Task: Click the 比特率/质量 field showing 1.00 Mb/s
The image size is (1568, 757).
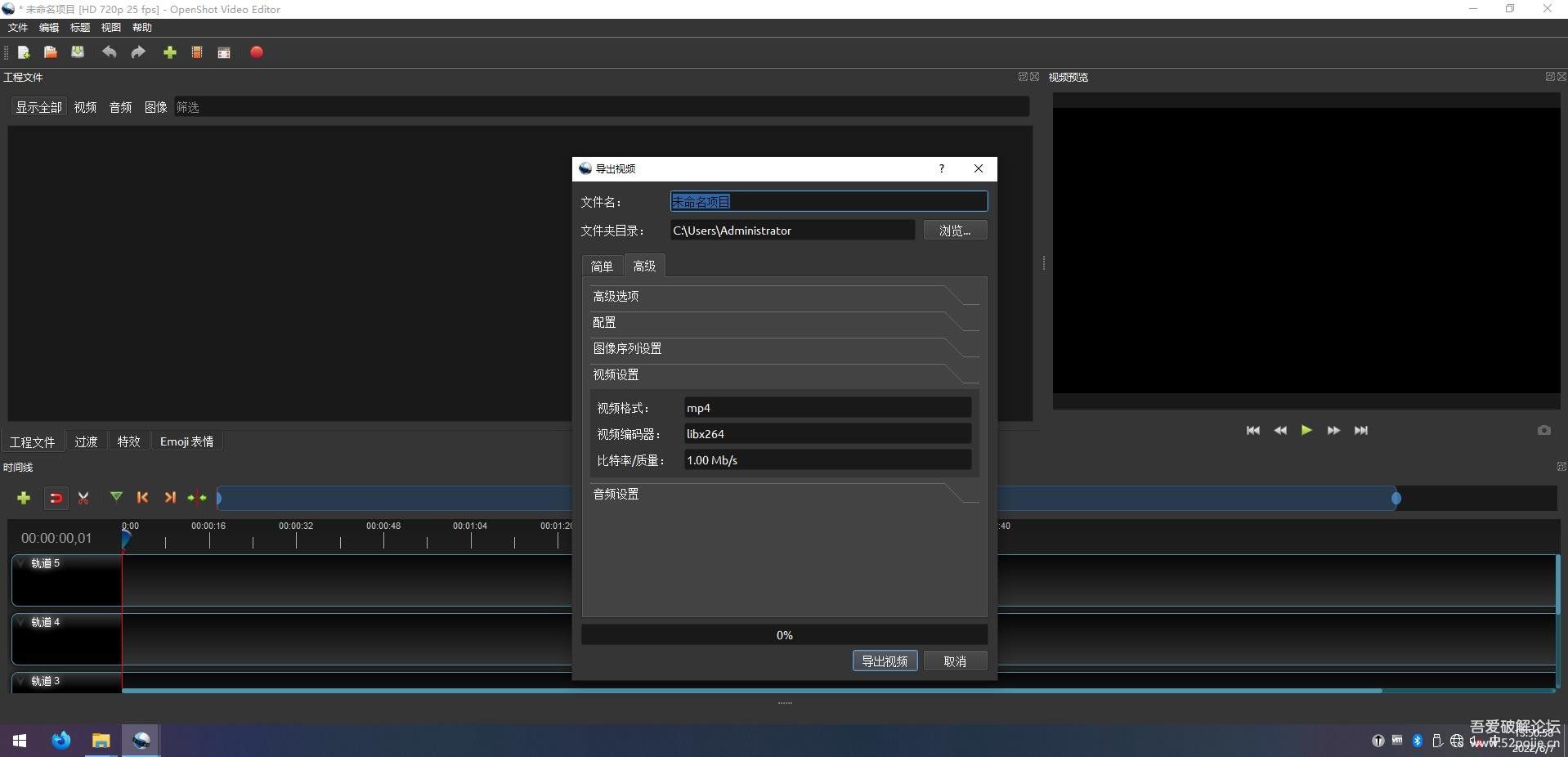Action: point(827,460)
